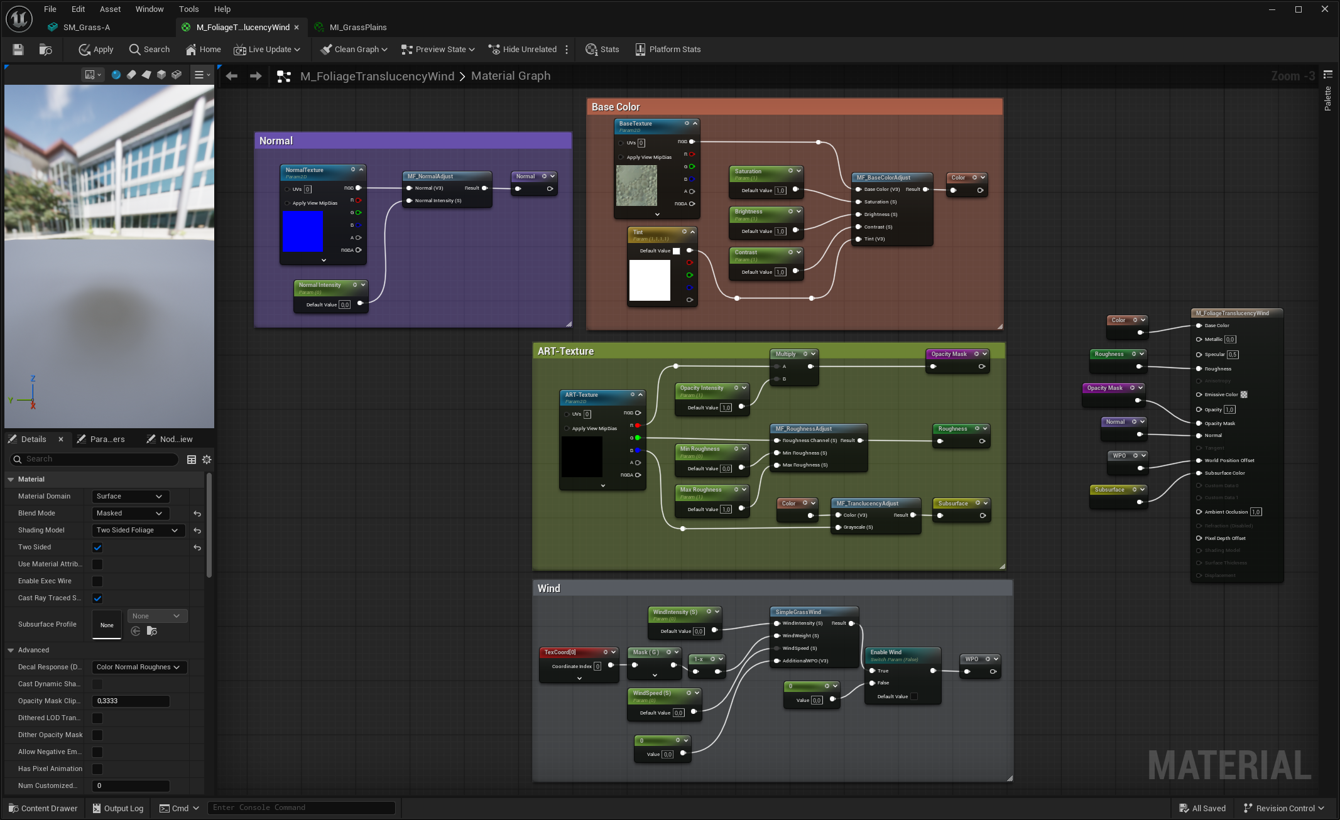Viewport: 1340px width, 820px height.
Task: Open the Content Drawer
Action: pyautogui.click(x=43, y=808)
